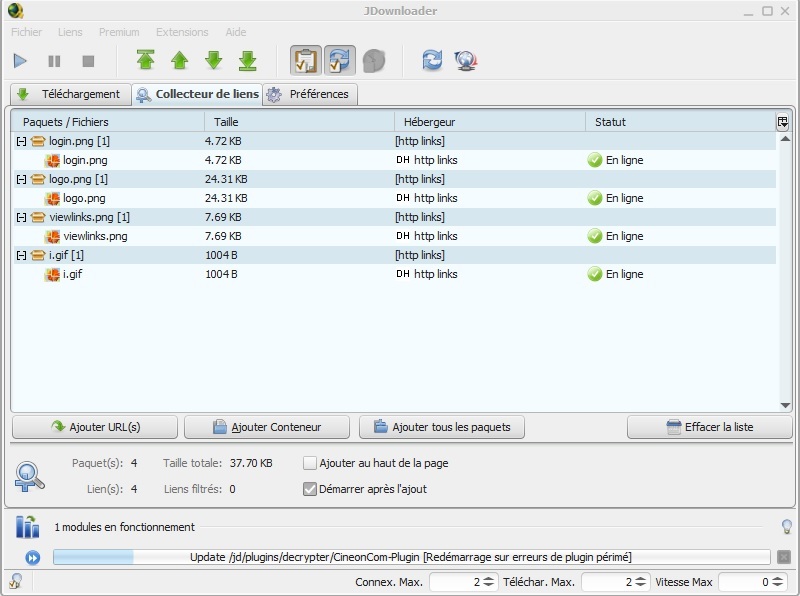
Task: Click Effacer la liste button
Action: [x=710, y=427]
